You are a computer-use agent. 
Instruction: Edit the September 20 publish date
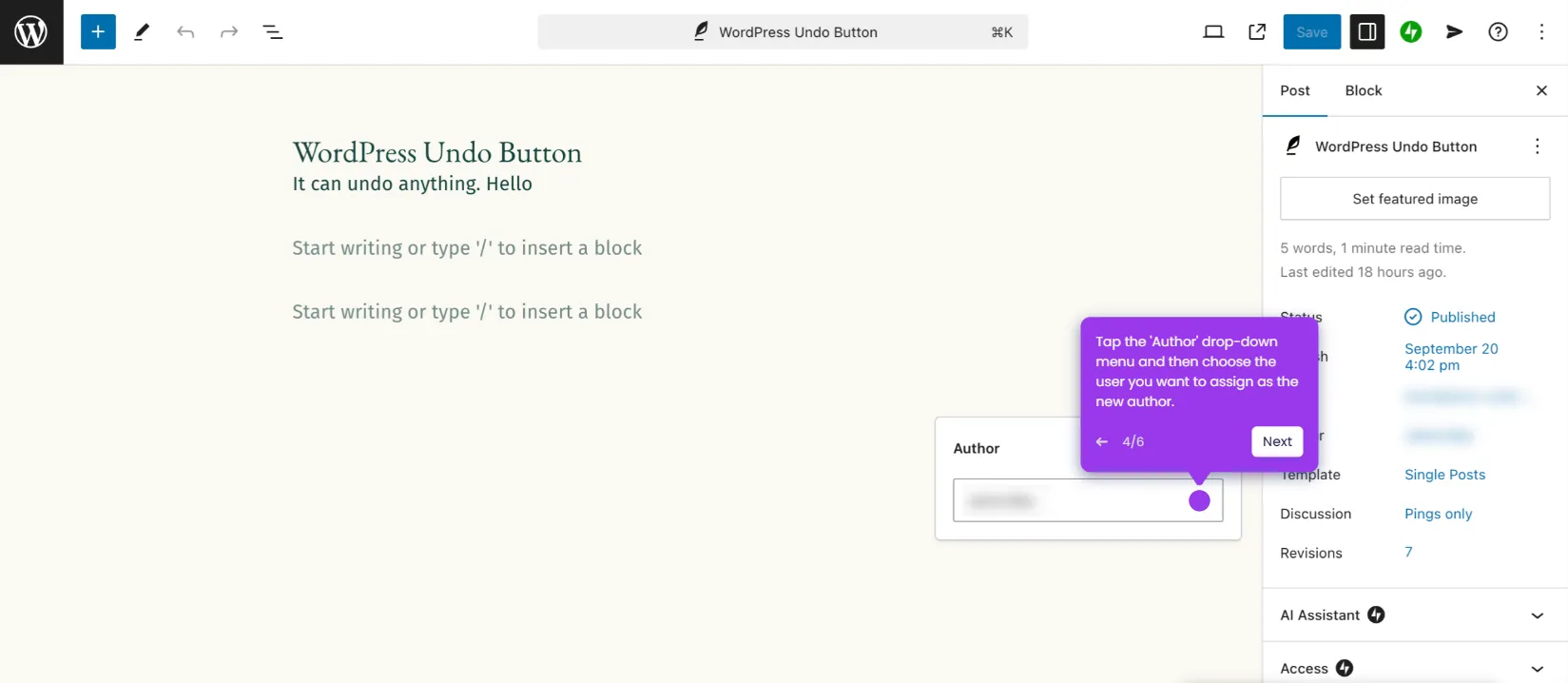tap(1451, 357)
